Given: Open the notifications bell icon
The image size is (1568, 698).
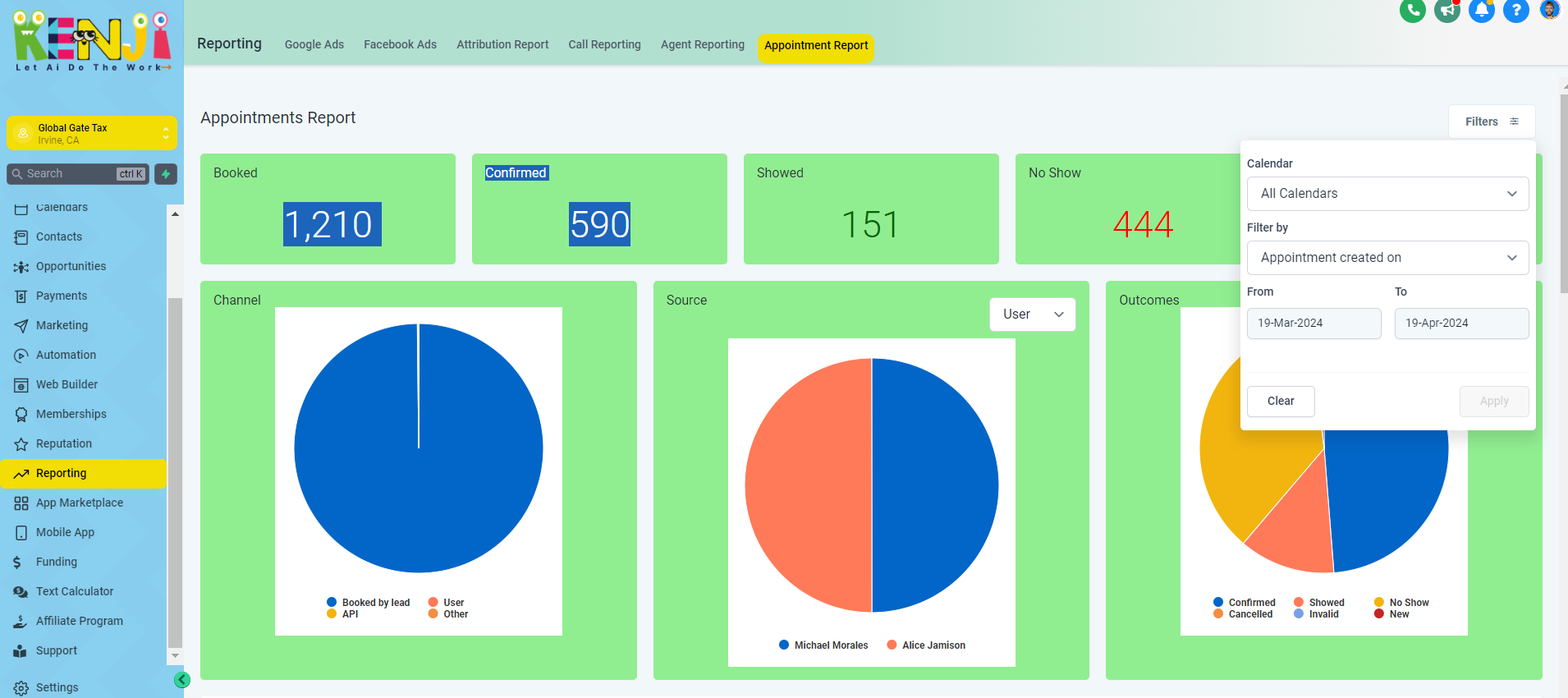Looking at the screenshot, I should [x=1481, y=10].
